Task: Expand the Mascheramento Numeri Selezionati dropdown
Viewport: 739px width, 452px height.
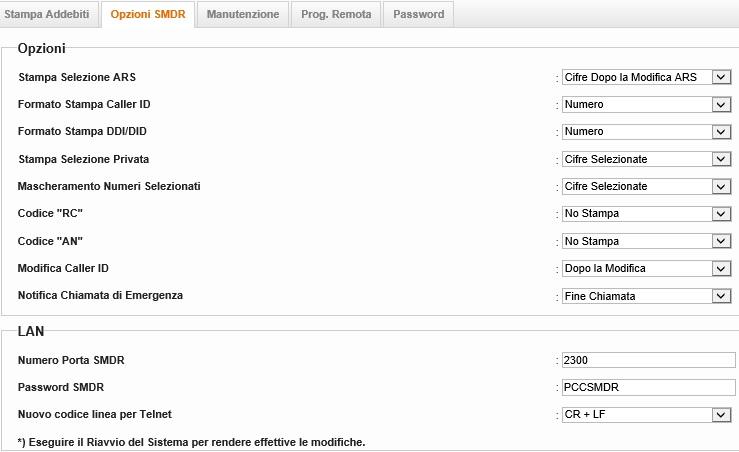Action: click(646, 187)
